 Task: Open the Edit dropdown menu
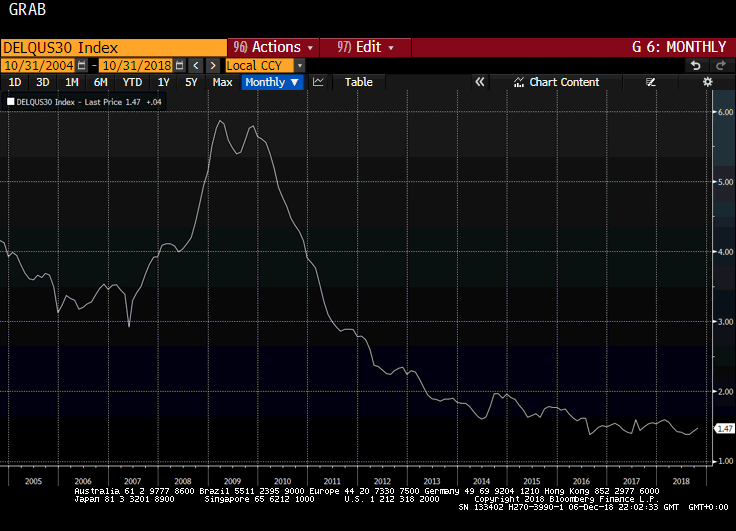point(365,47)
